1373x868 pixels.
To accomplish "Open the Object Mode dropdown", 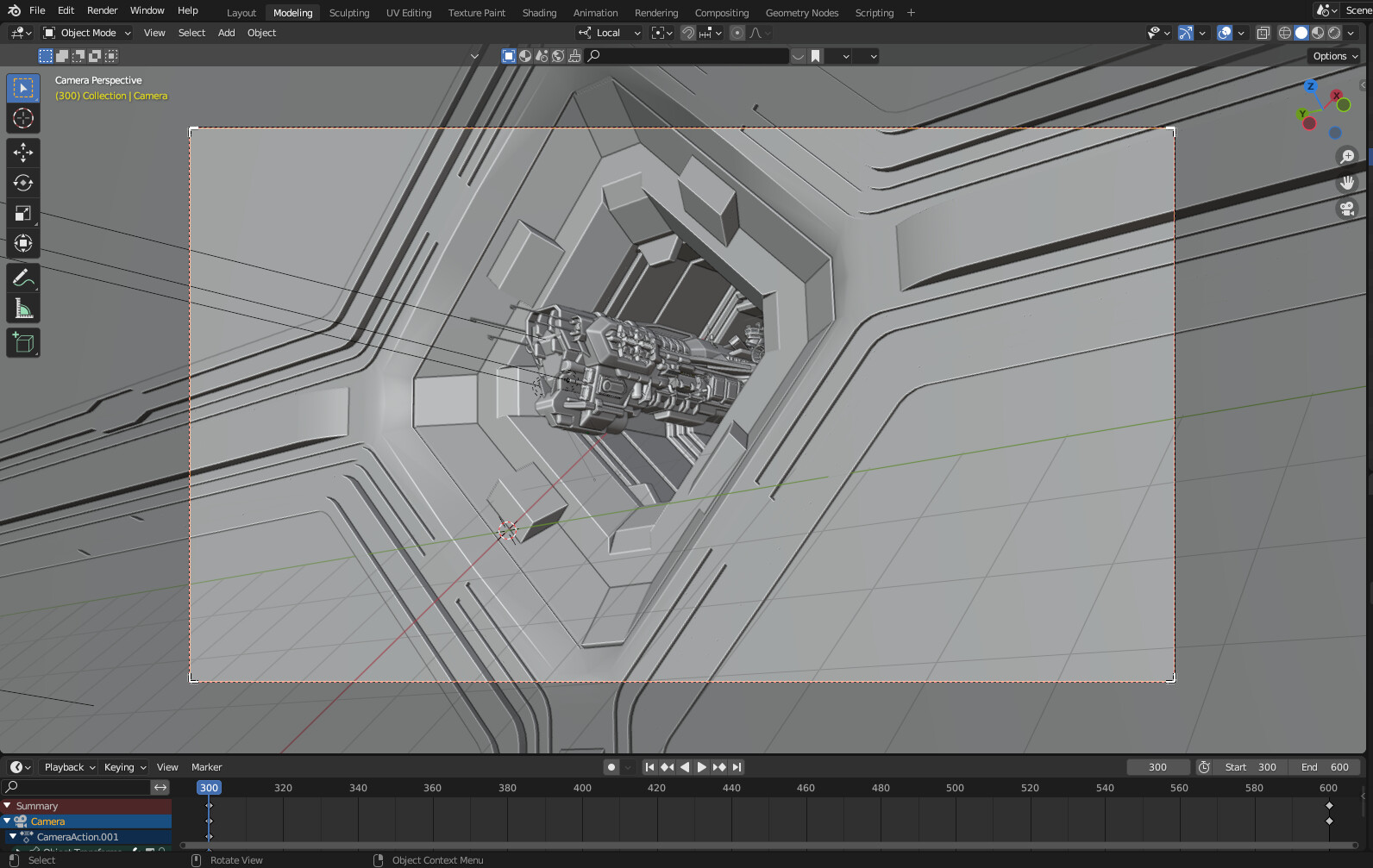I will 88,33.
